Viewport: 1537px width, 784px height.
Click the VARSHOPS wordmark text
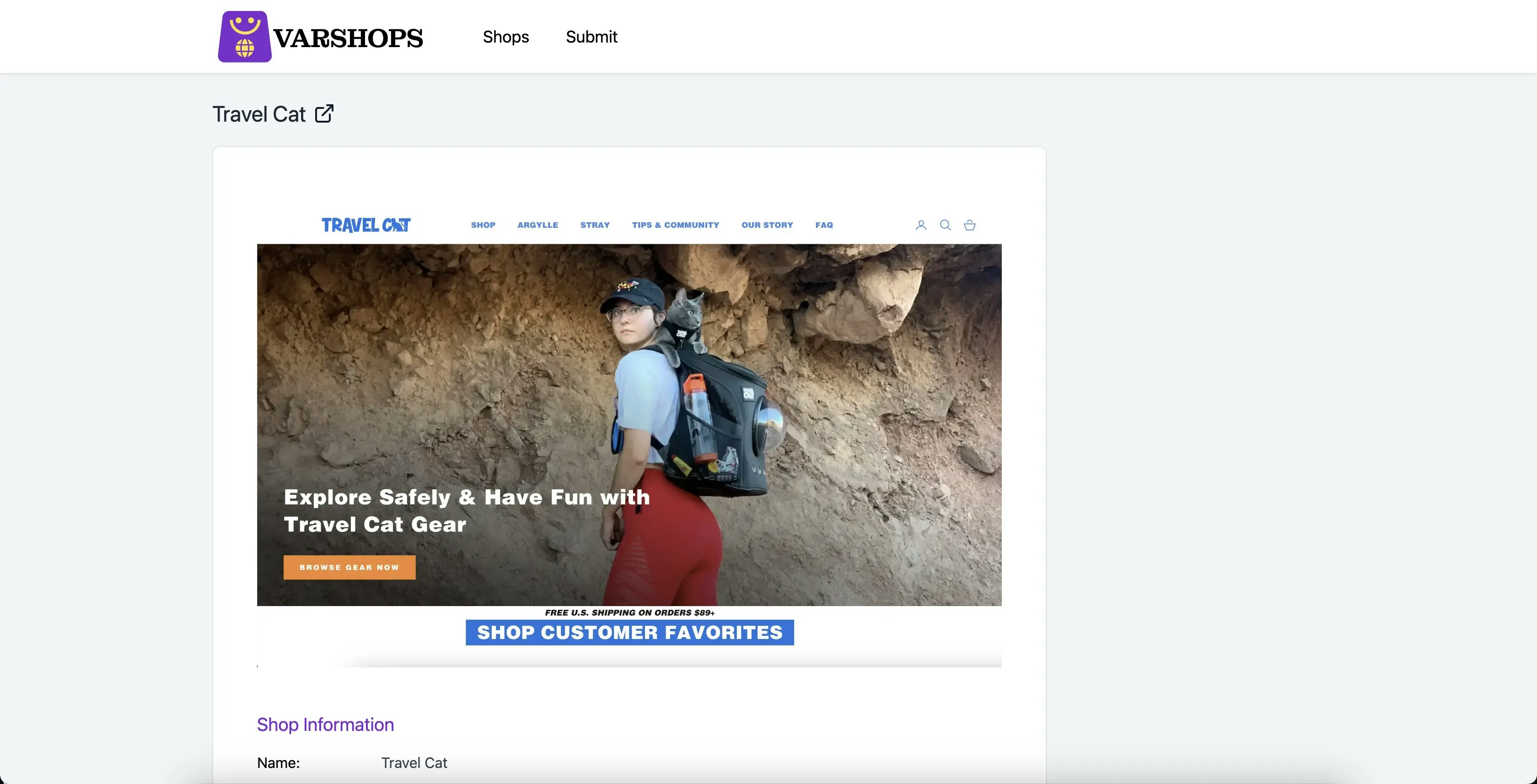point(348,38)
